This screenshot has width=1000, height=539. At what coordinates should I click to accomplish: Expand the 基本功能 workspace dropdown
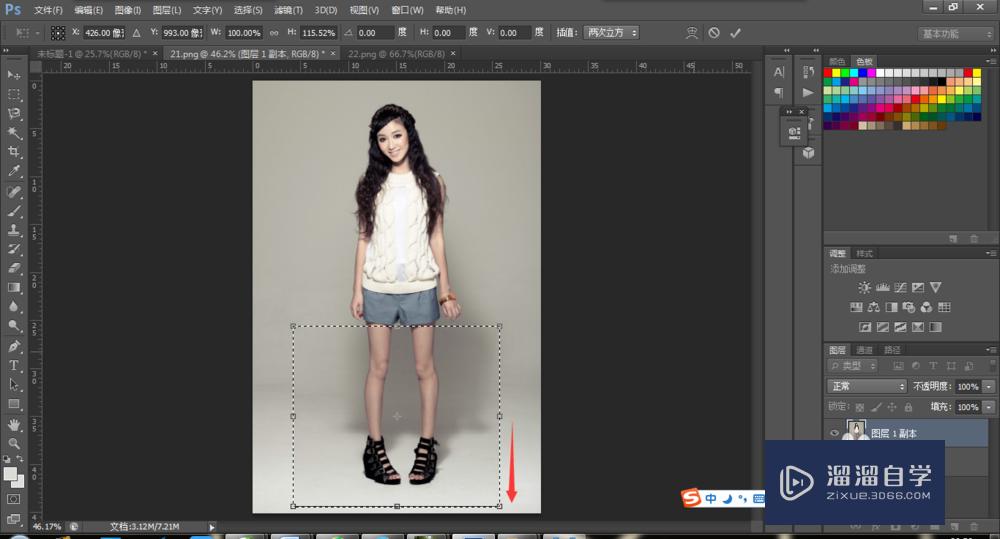[x=955, y=33]
